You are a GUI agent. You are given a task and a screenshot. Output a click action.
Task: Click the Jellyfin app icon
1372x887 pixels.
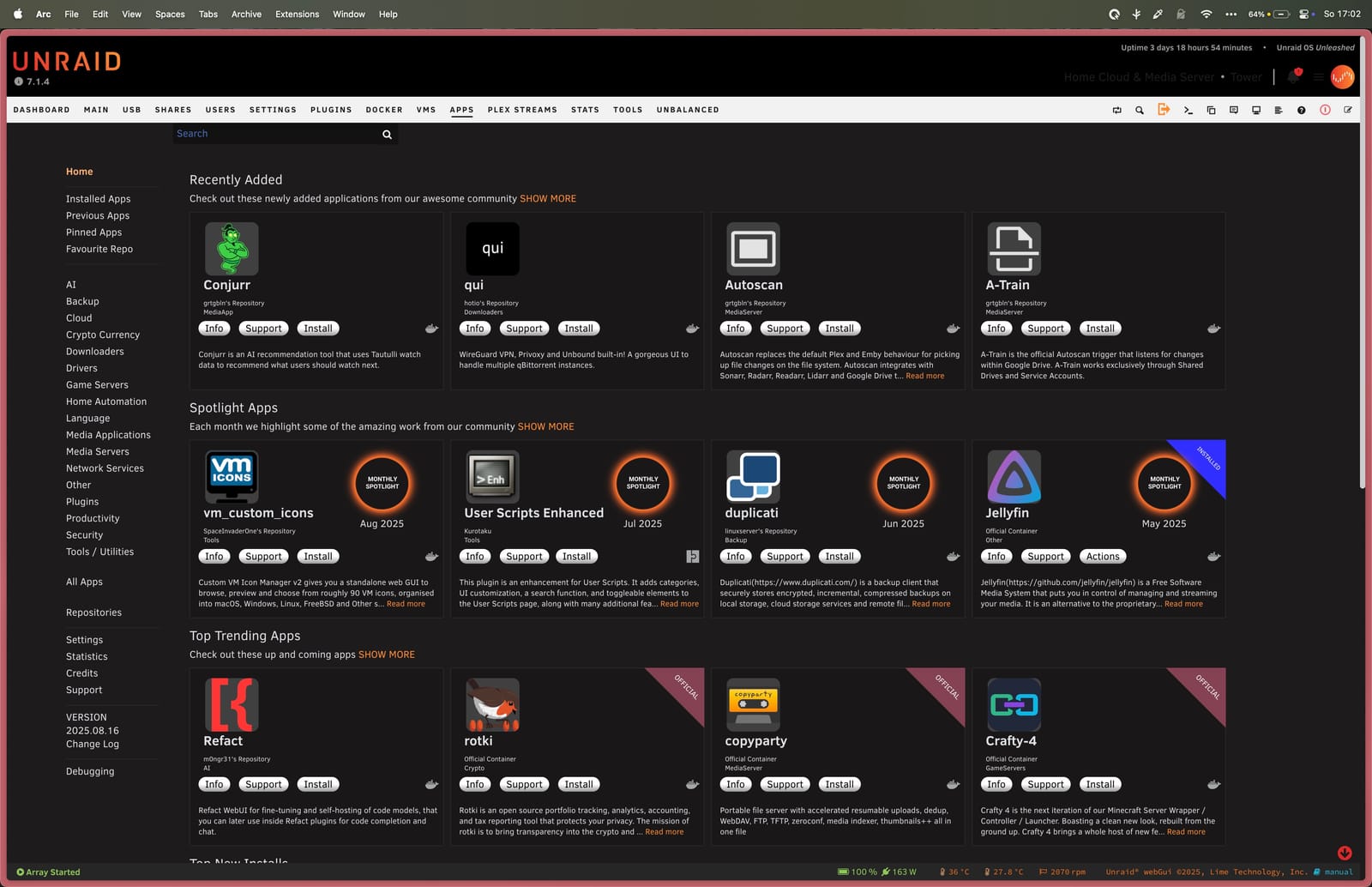[x=1014, y=477]
